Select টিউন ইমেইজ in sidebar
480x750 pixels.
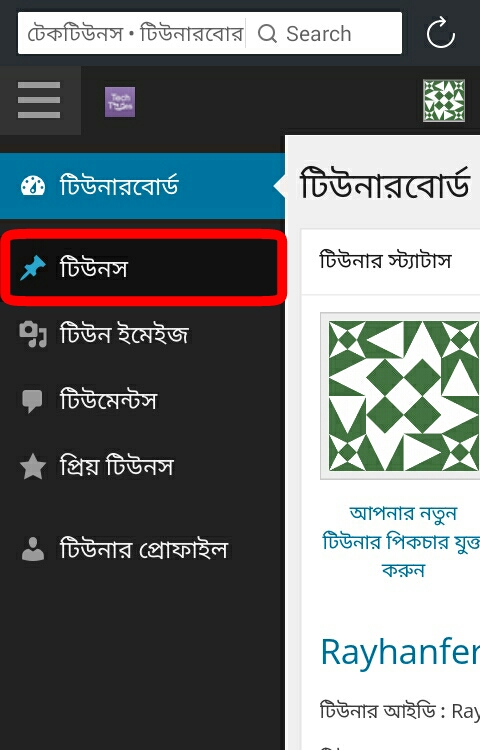[142, 334]
